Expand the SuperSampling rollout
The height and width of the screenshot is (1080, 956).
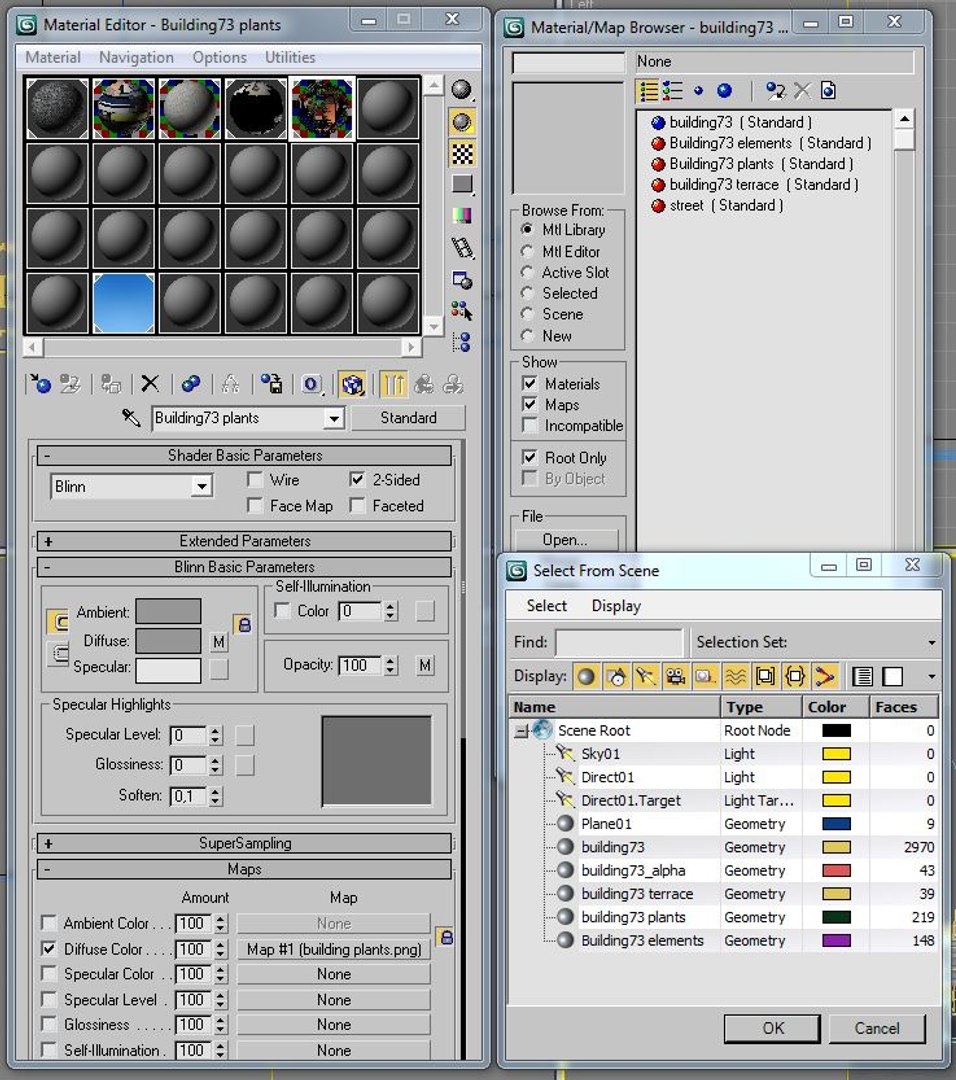pos(245,843)
